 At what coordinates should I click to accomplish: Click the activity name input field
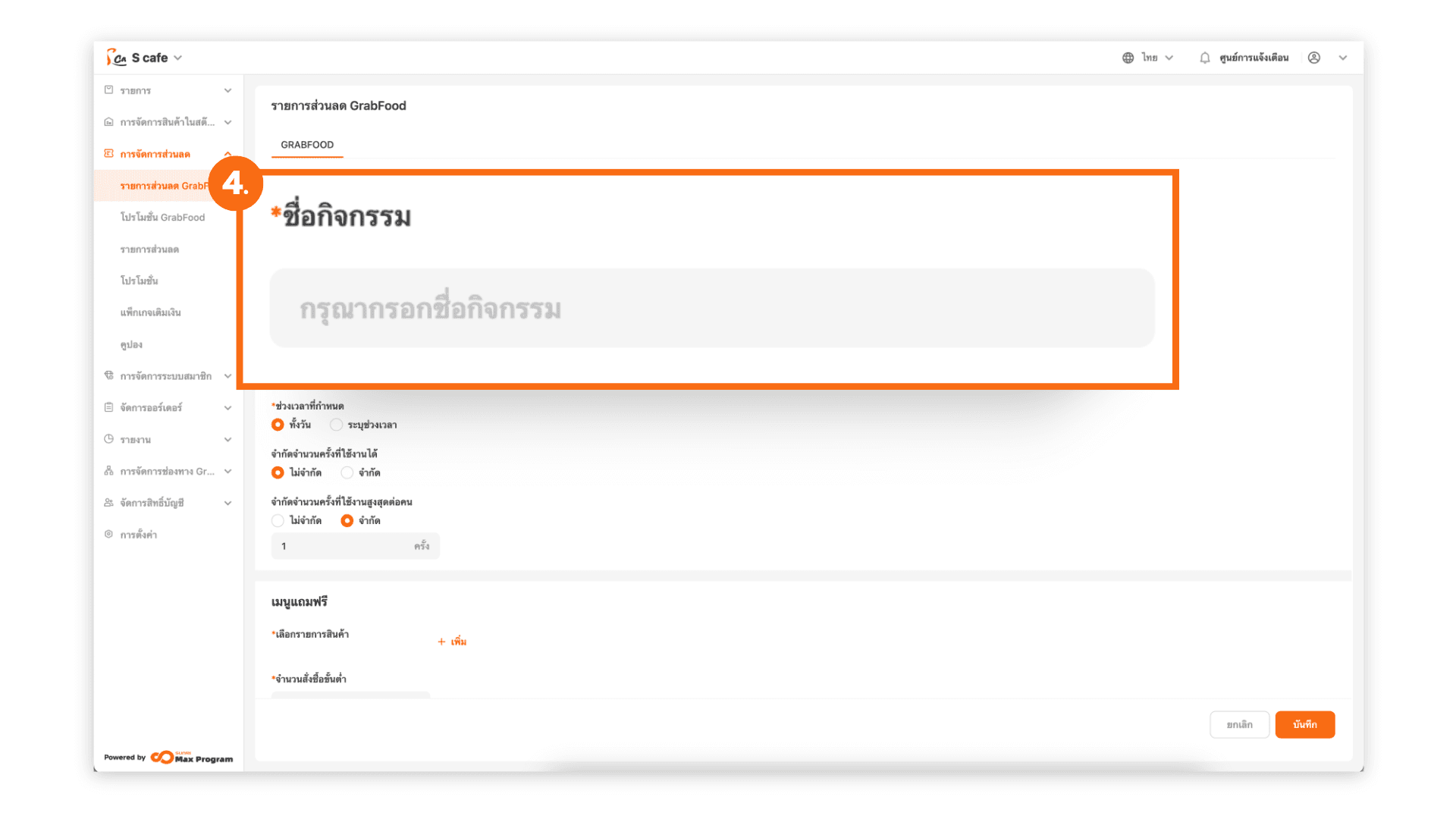pyautogui.click(x=711, y=309)
